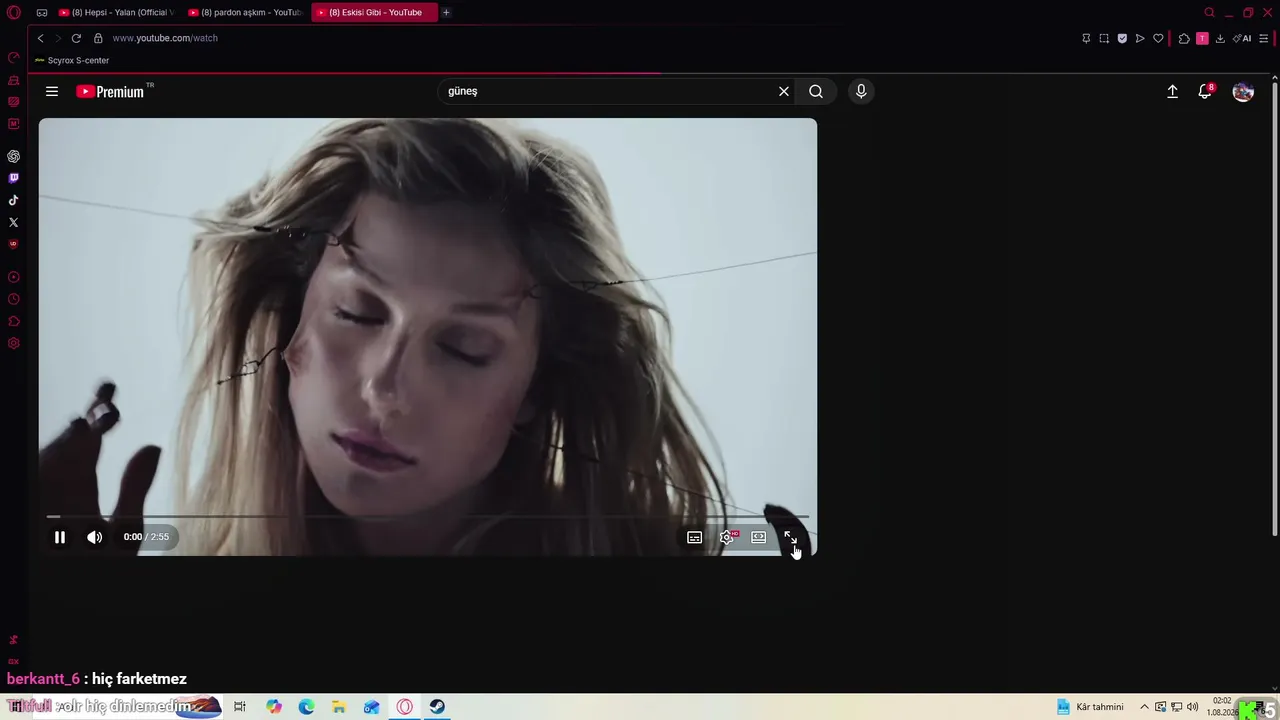Open the system volume tray icon
Screen dimensions: 1280x720
[1192, 707]
